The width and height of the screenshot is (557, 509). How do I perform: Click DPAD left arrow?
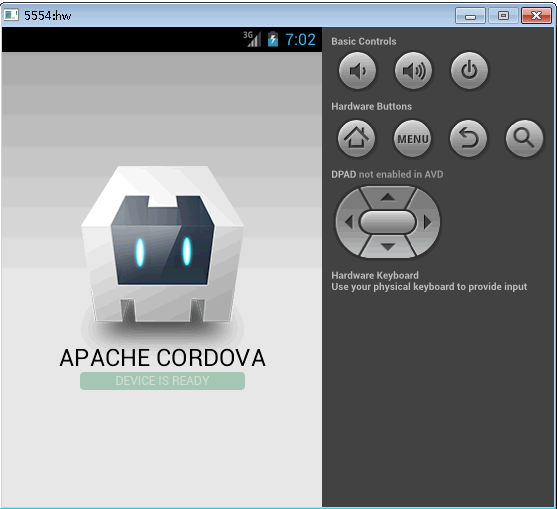point(348,222)
